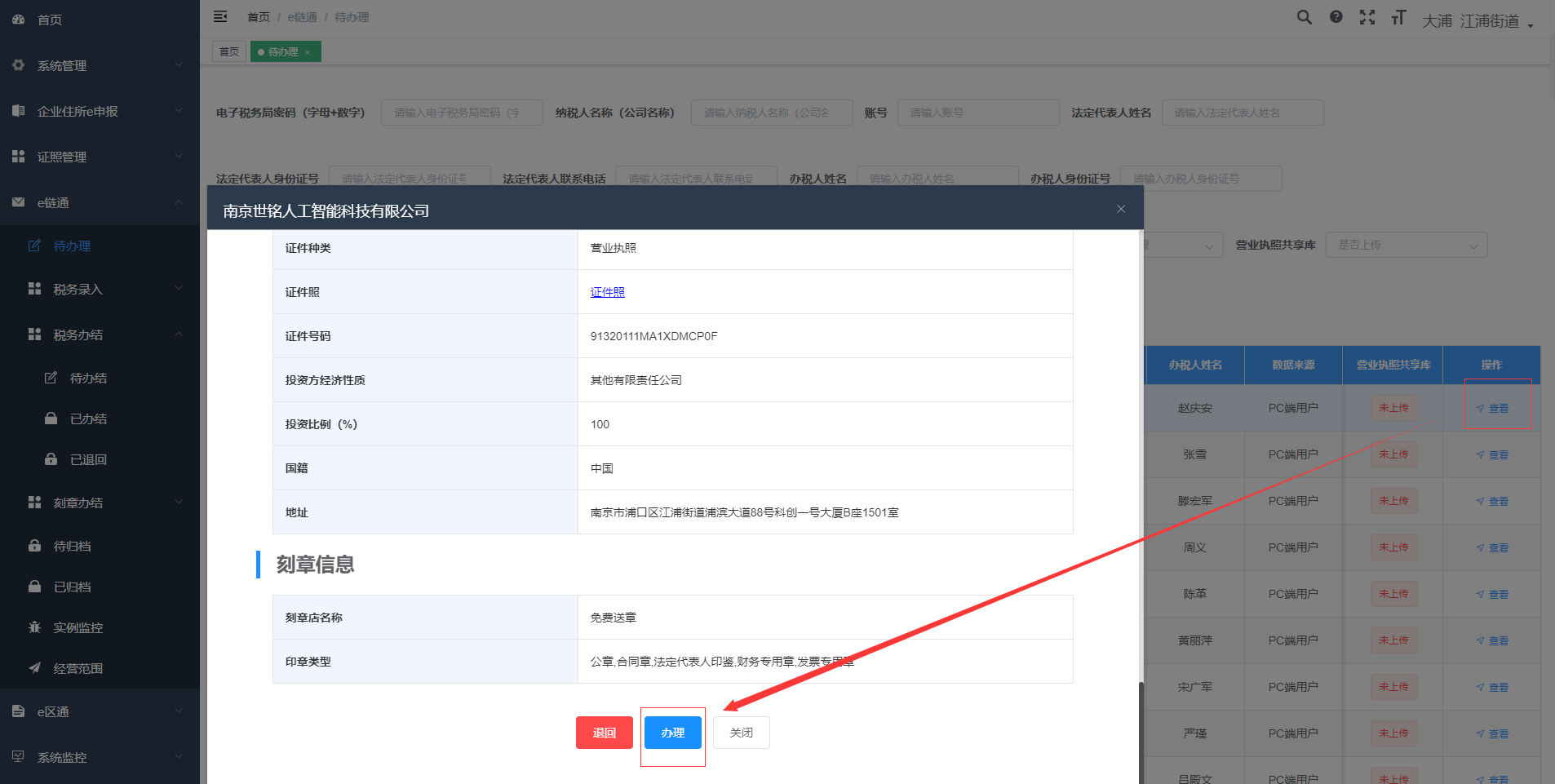Toggle fullscreen with the expand icon
Image resolution: width=1555 pixels, height=784 pixels.
pos(1367,17)
